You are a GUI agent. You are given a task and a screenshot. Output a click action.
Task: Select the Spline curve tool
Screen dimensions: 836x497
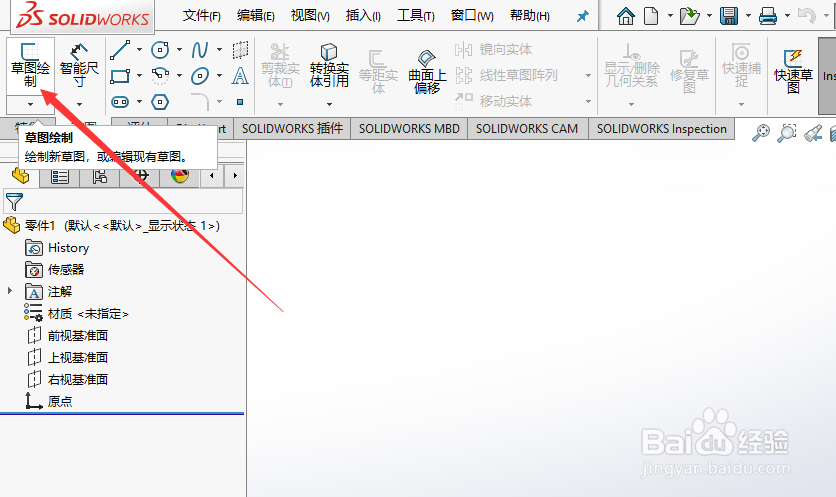click(x=200, y=50)
